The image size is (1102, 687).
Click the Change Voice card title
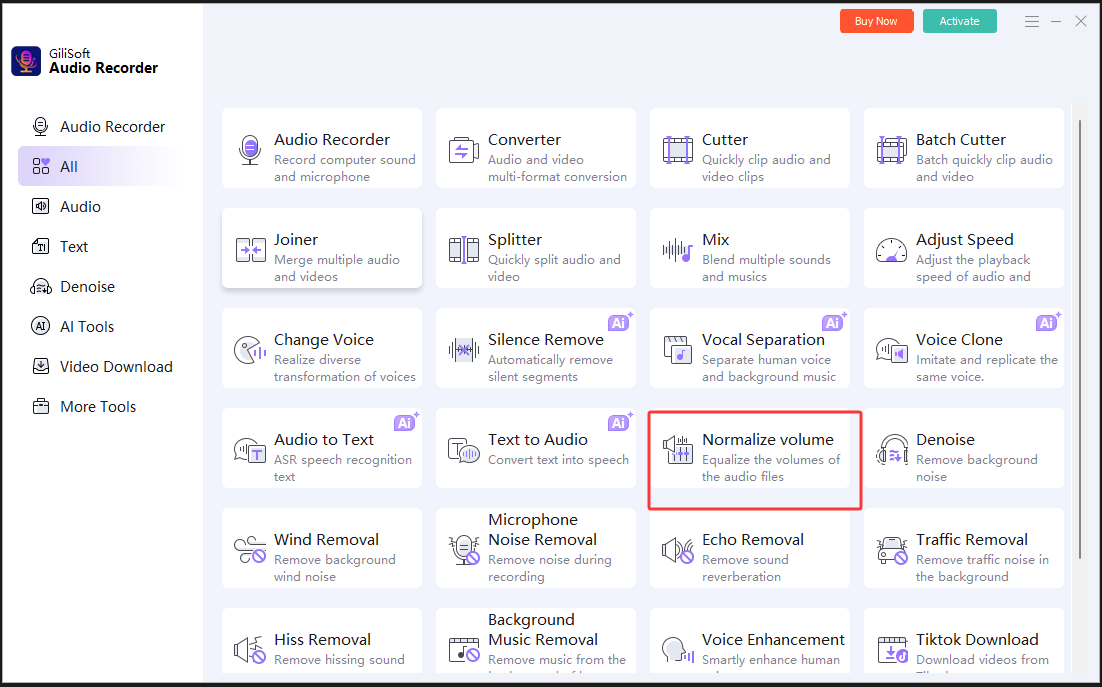click(x=323, y=340)
